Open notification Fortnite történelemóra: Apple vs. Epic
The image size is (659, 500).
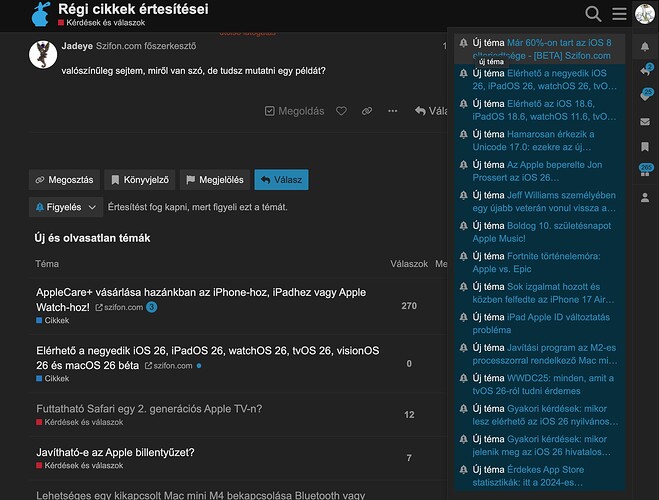tap(540, 262)
